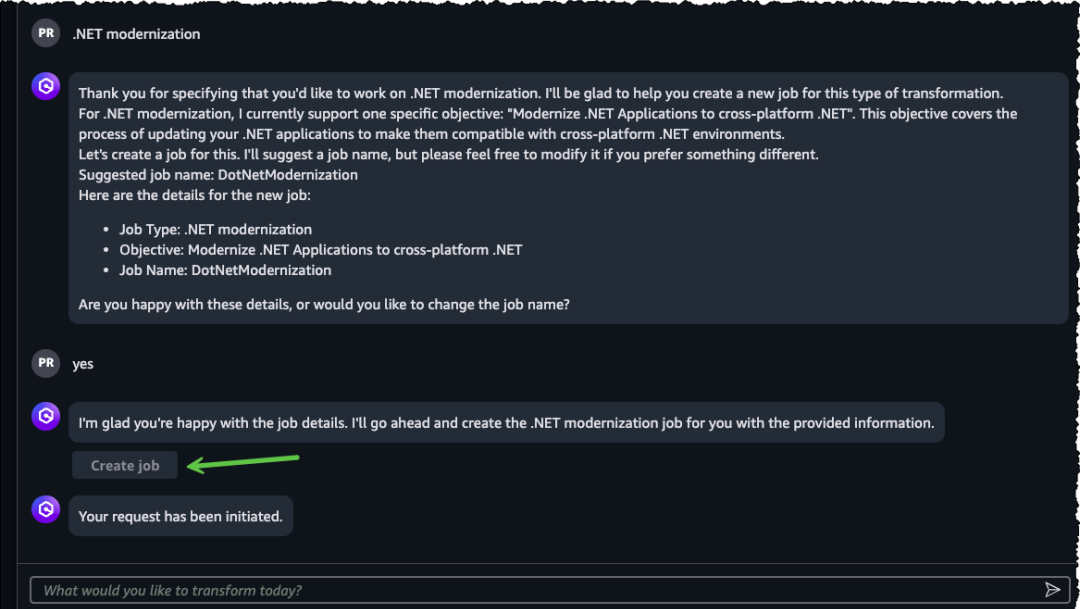Click the PR avatar beside "yes"
This screenshot has width=1080, height=609.
coord(46,363)
